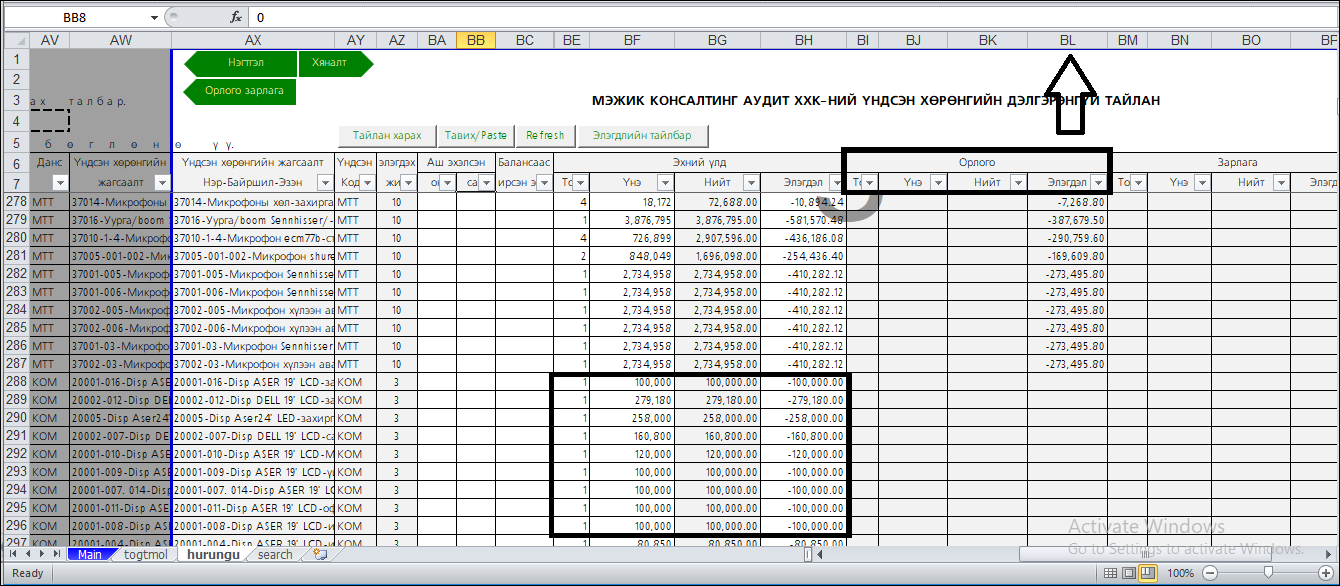Expand filter for Элэгдэл under Орлого
Viewport: 1340px width, 586px height.
coord(1099,183)
